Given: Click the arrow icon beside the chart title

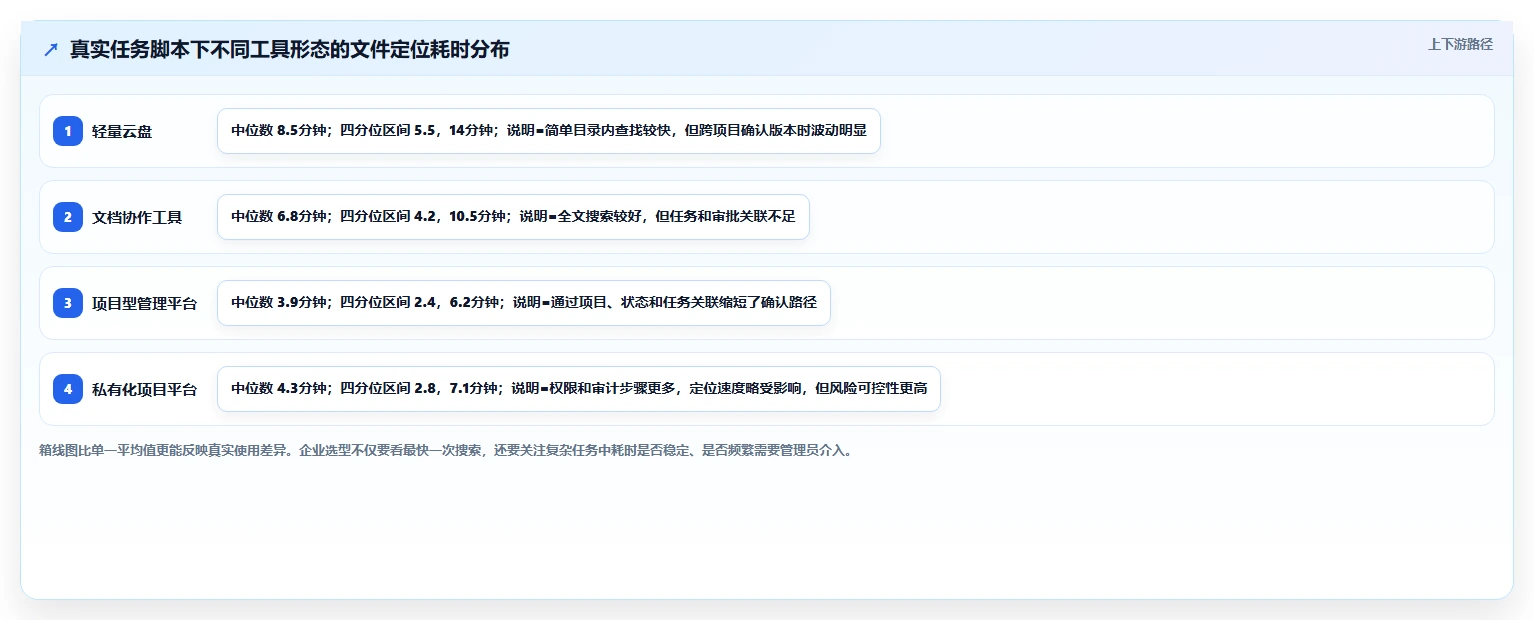Looking at the screenshot, I should pos(51,49).
